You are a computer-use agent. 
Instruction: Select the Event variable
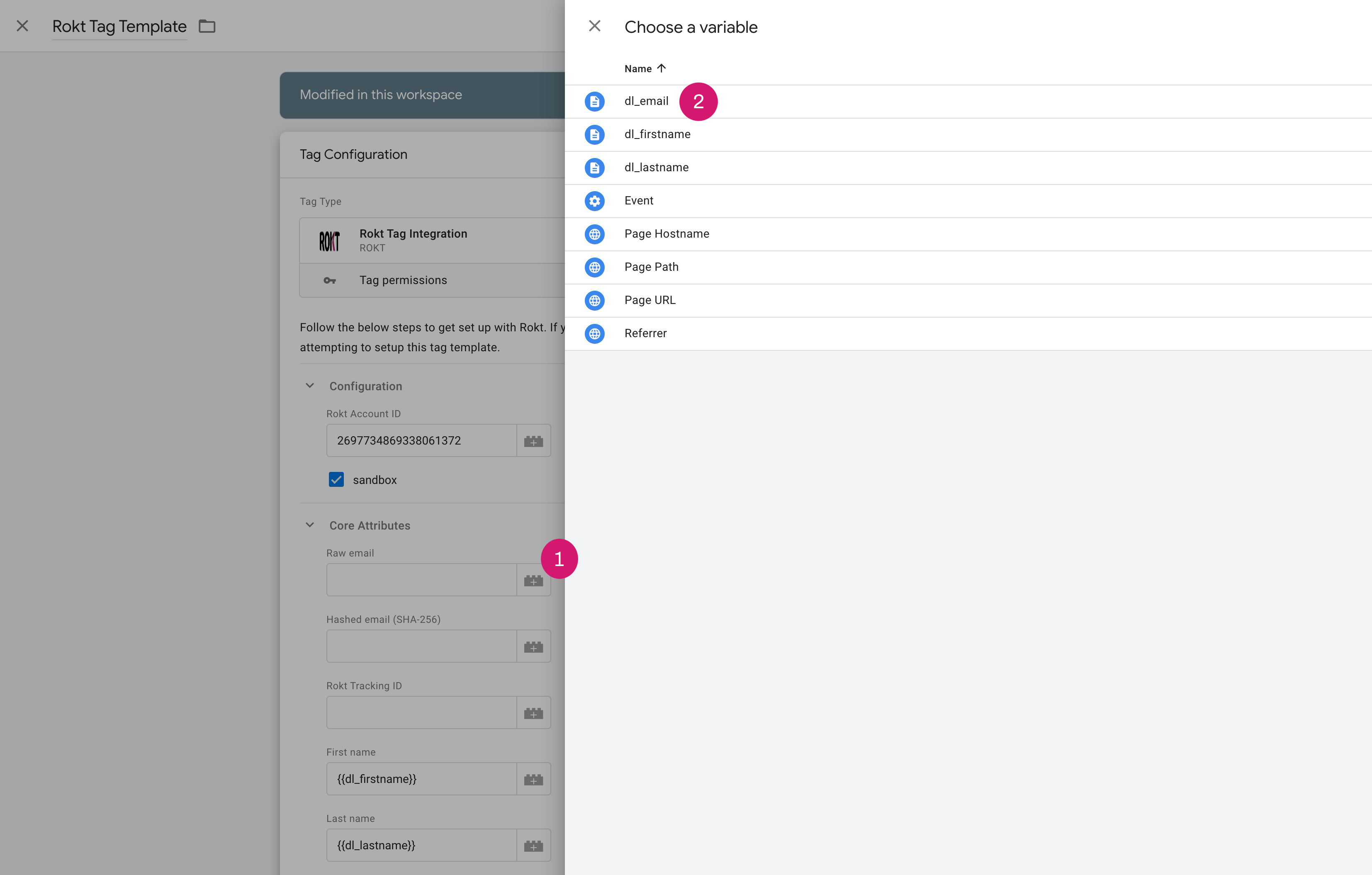click(x=968, y=201)
